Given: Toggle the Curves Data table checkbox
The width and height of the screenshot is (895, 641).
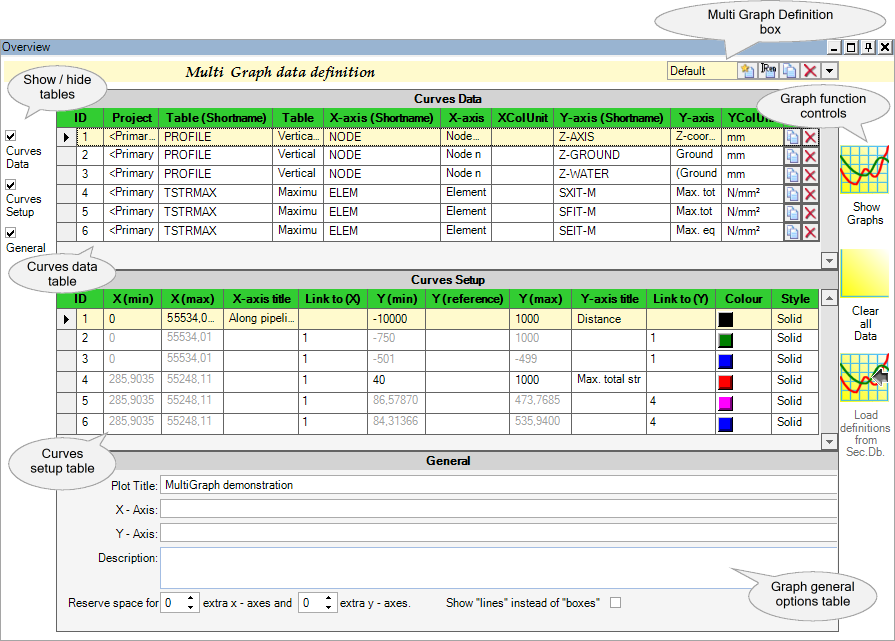Looking at the screenshot, I should [x=11, y=136].
